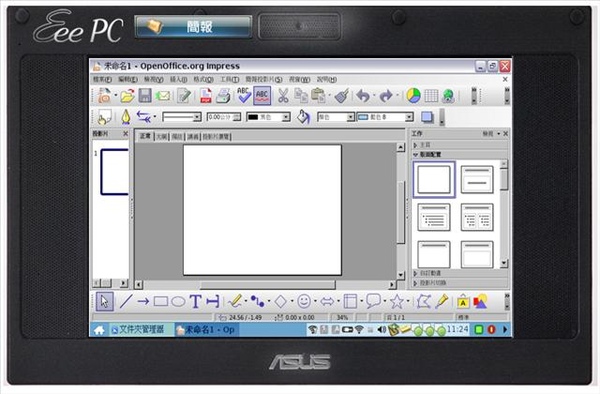600x394 pixels.
Task: Switch to the Slide Sorter tab
Action: click(x=216, y=137)
